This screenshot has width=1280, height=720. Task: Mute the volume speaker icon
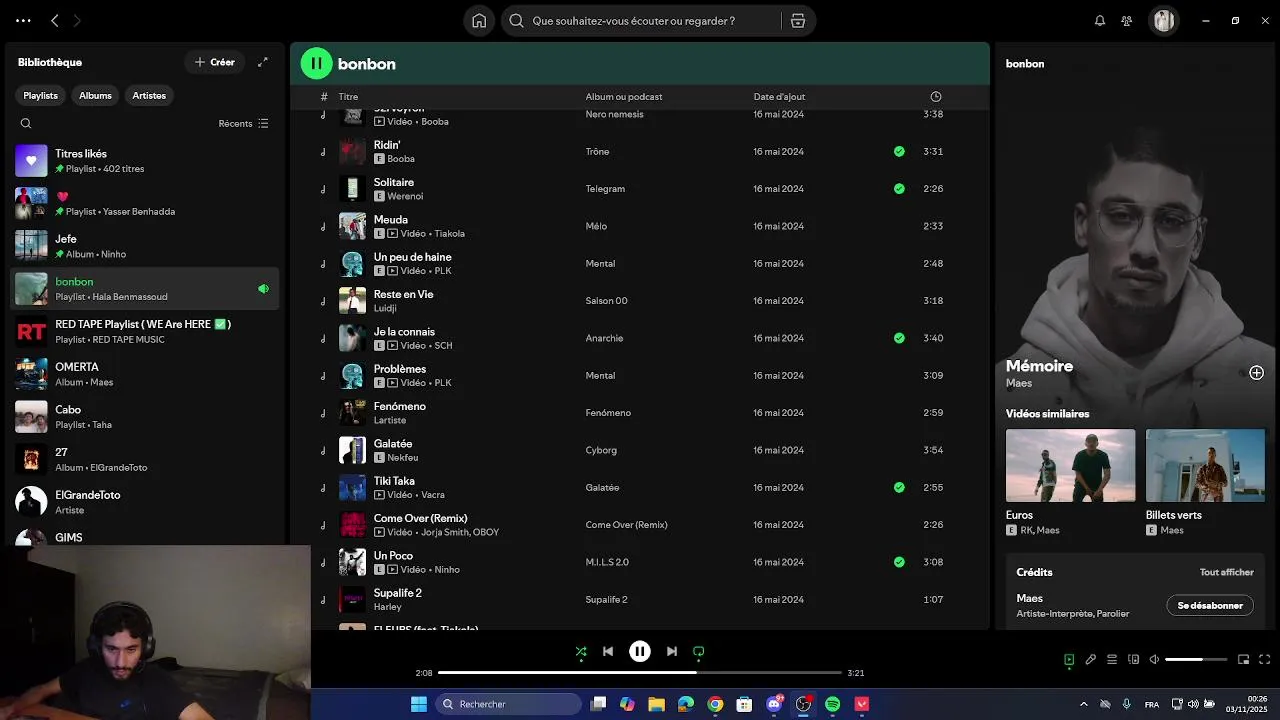click(x=1154, y=660)
